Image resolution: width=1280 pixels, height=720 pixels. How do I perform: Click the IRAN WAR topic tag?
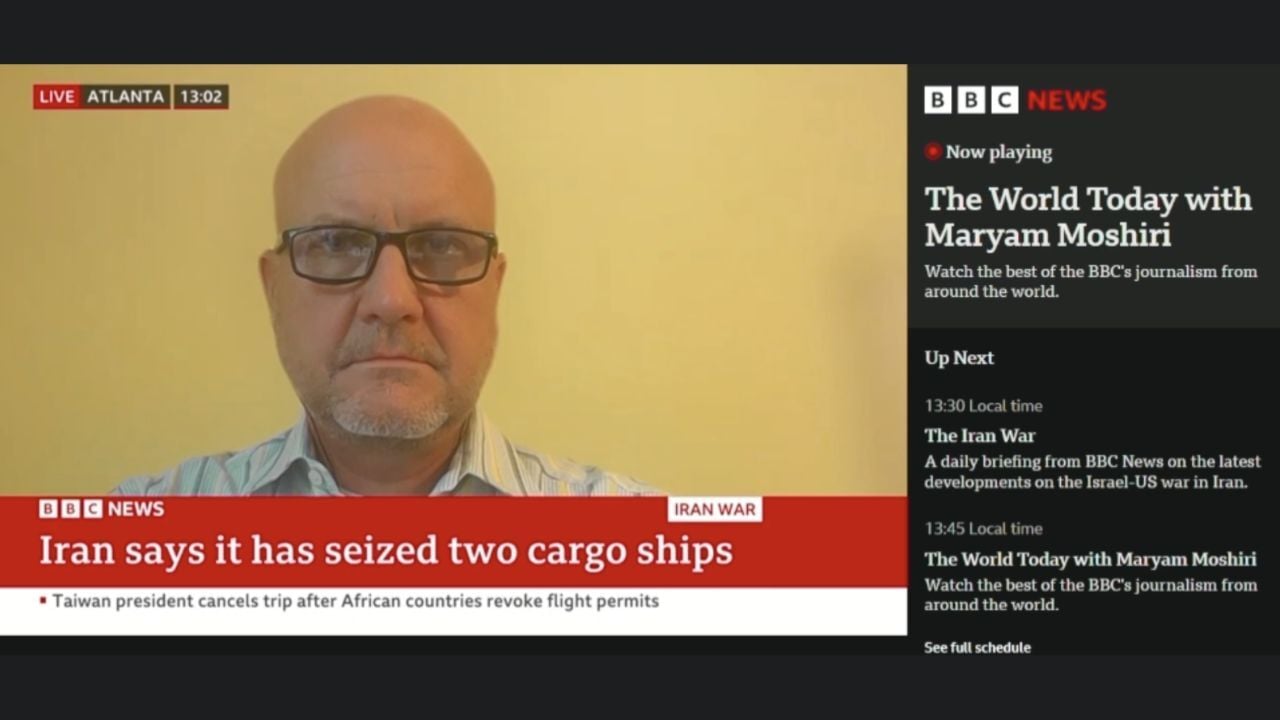(x=714, y=509)
